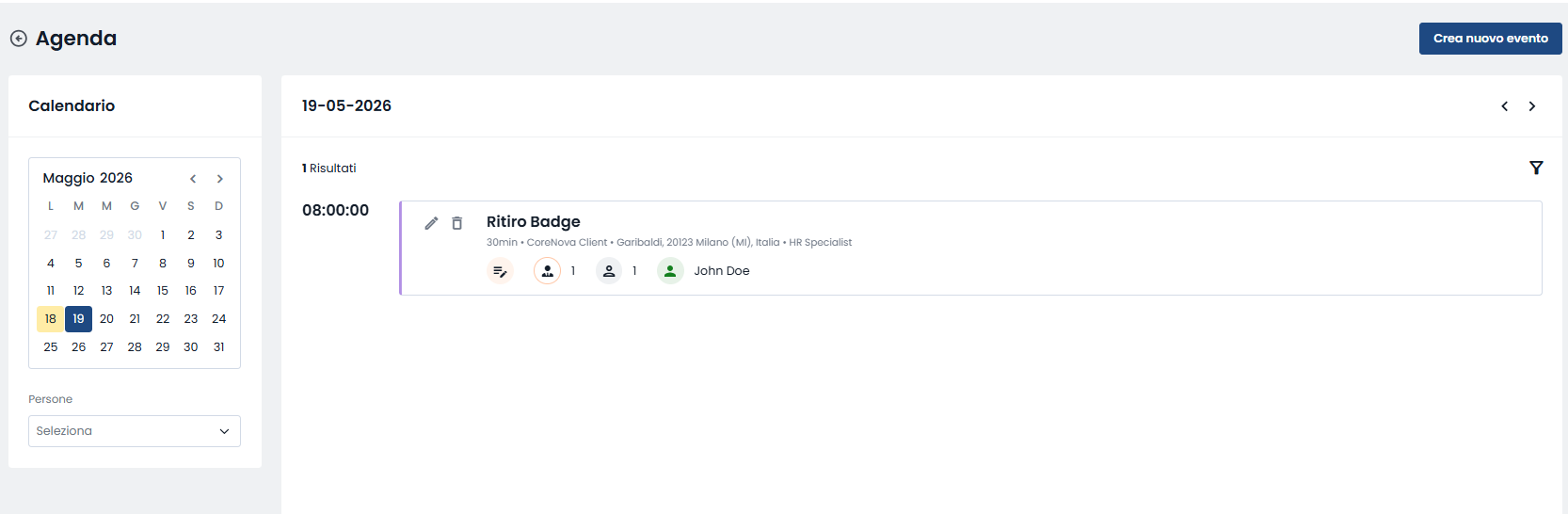
Task: Delete the Ritiro Badge event with trash icon
Action: [456, 223]
